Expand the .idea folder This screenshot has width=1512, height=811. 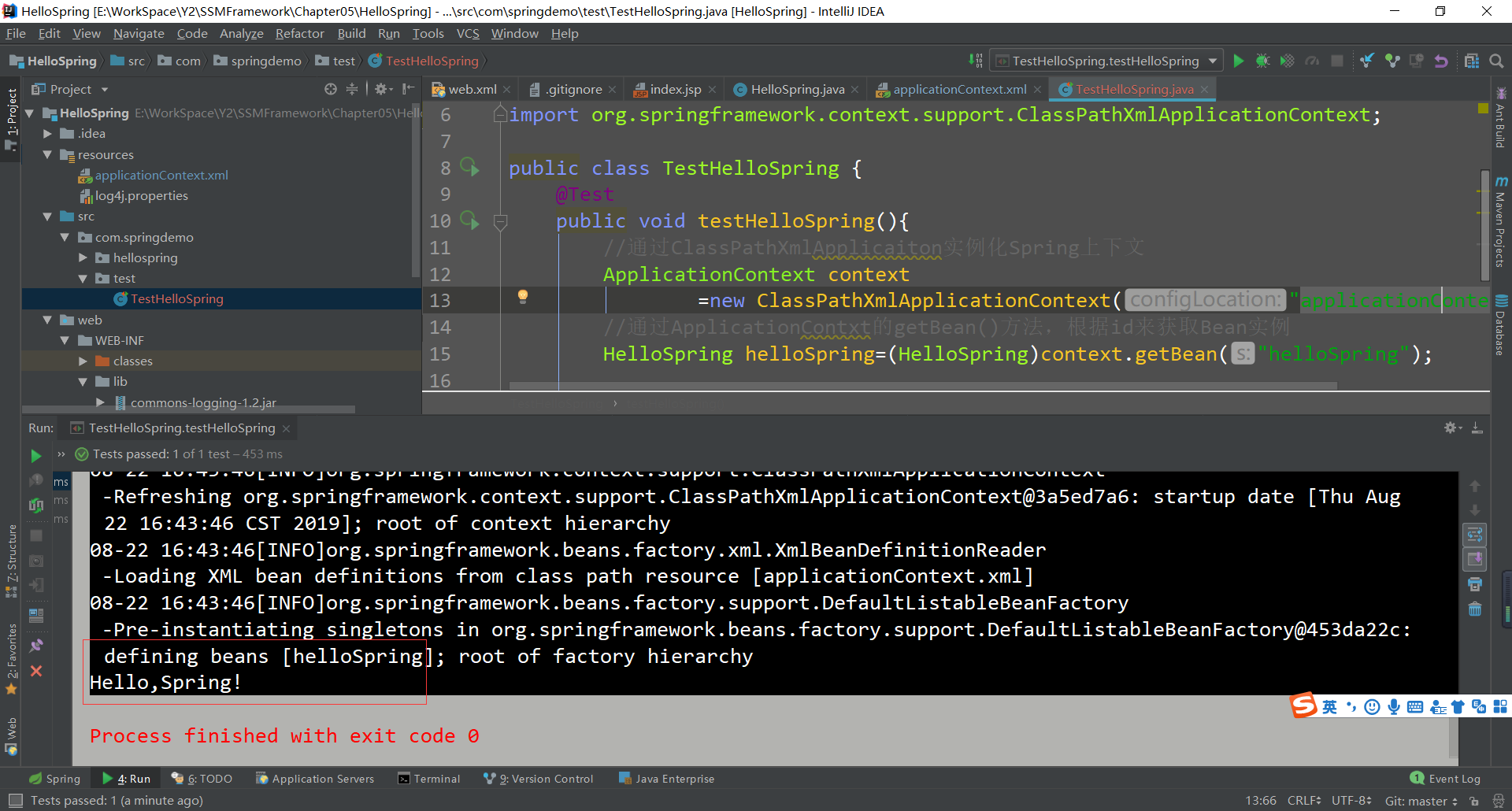[47, 134]
